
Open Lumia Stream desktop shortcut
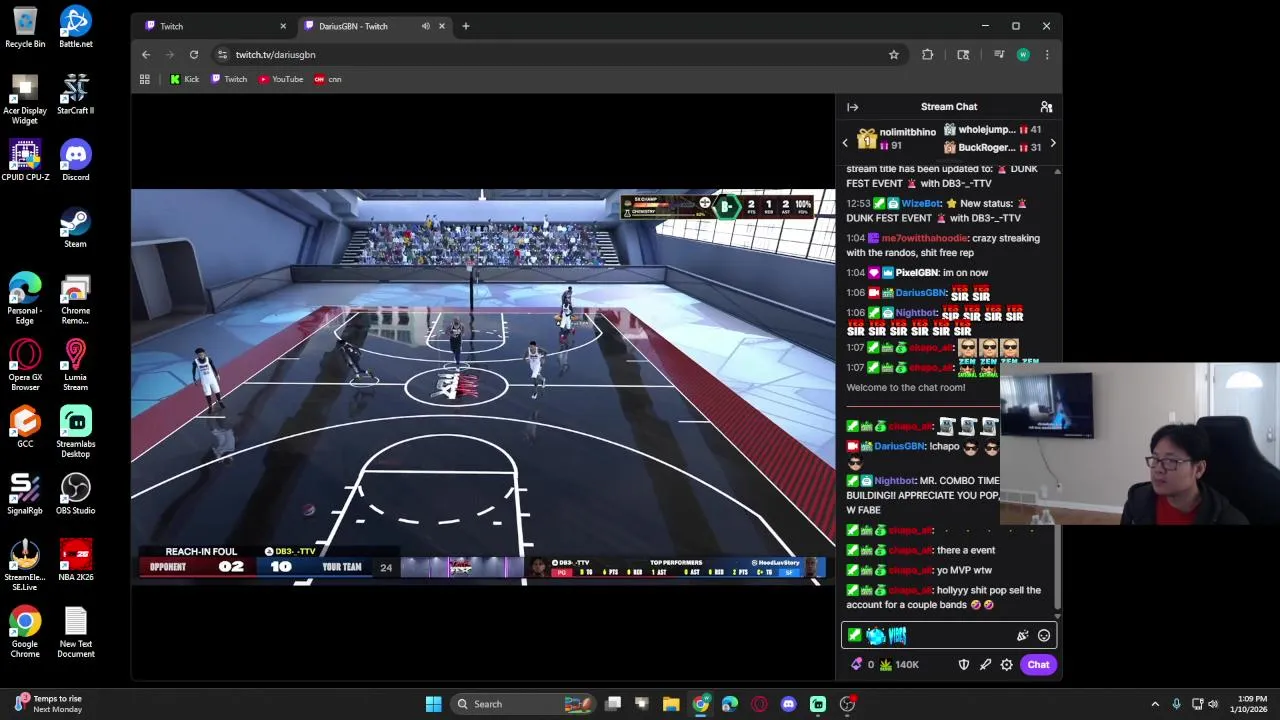click(x=75, y=366)
